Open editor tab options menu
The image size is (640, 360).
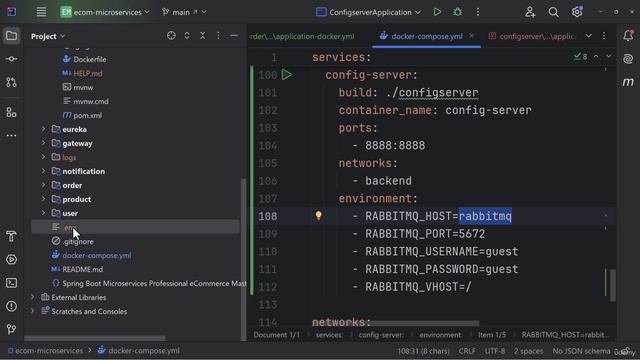[604, 36]
